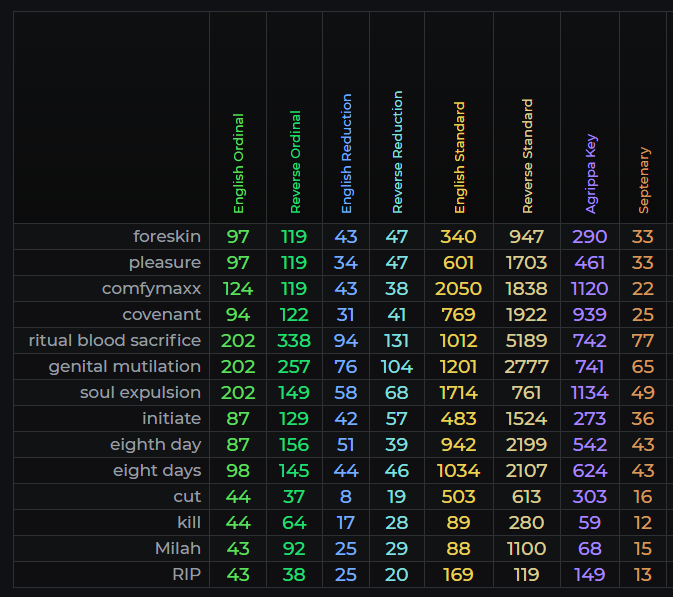The image size is (673, 597).
Task: Select the 'eighth day' row label
Action: 155,445
